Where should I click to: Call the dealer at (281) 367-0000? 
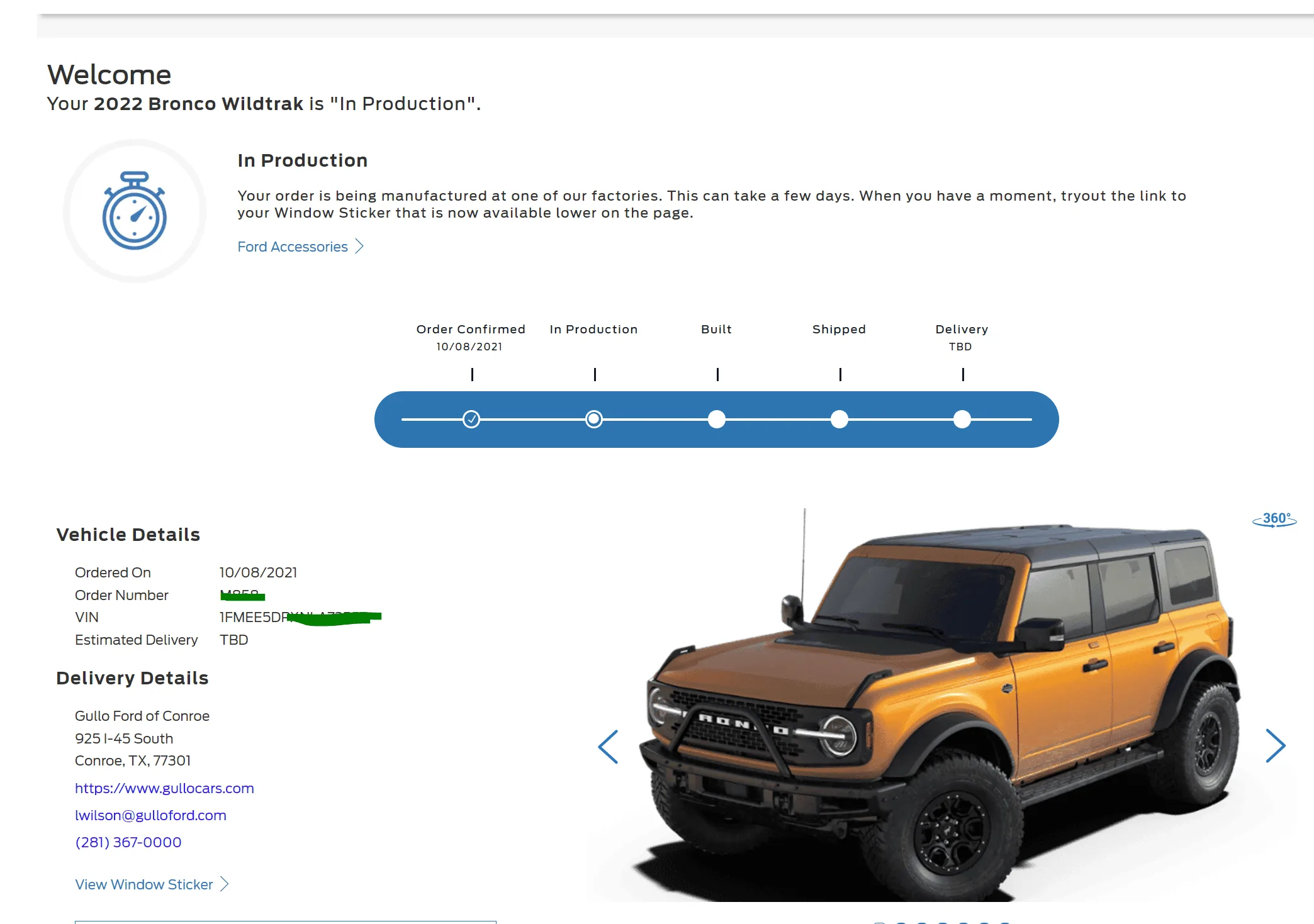[x=128, y=842]
